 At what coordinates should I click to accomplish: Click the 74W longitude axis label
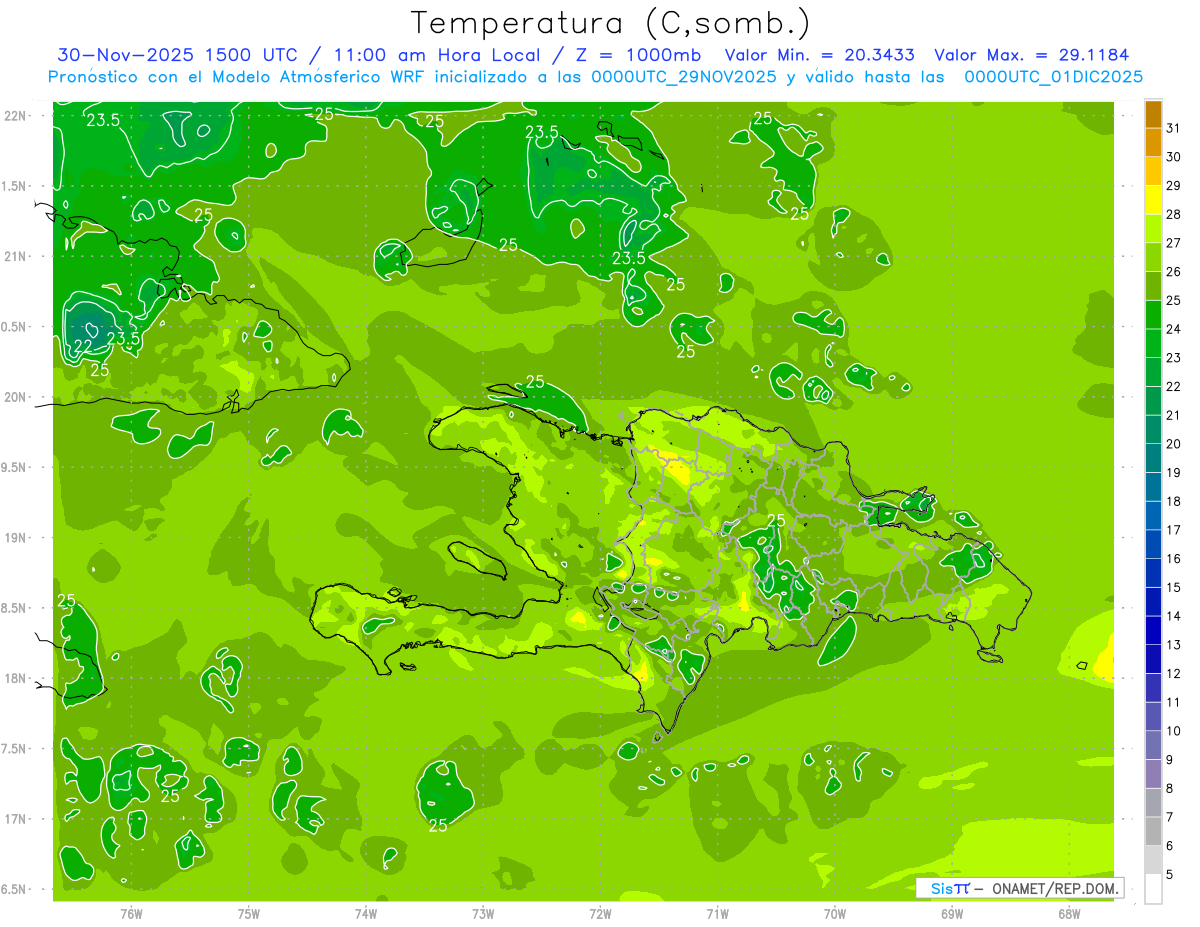point(365,914)
